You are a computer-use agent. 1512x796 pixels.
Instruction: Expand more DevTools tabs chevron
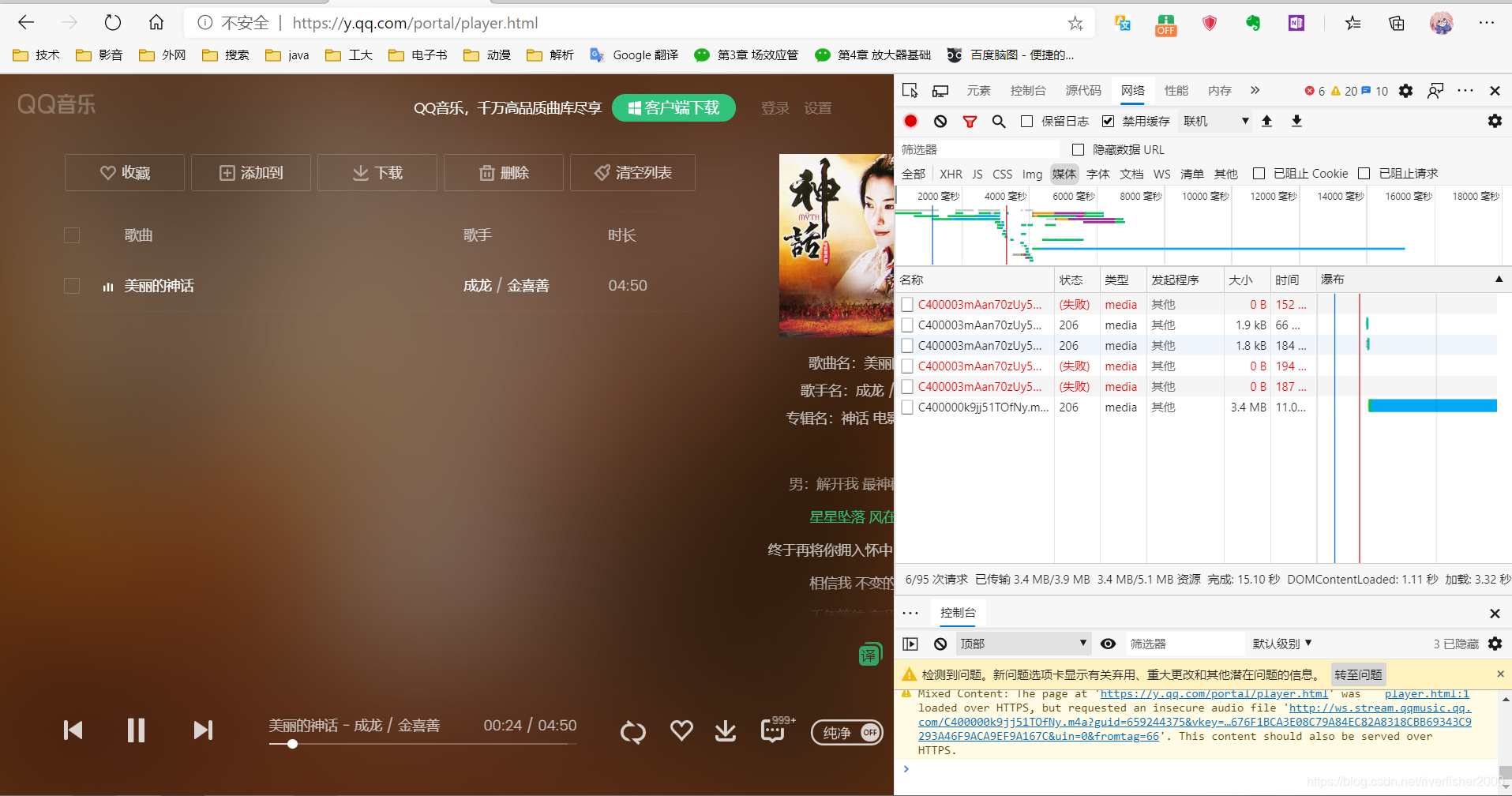1255,90
